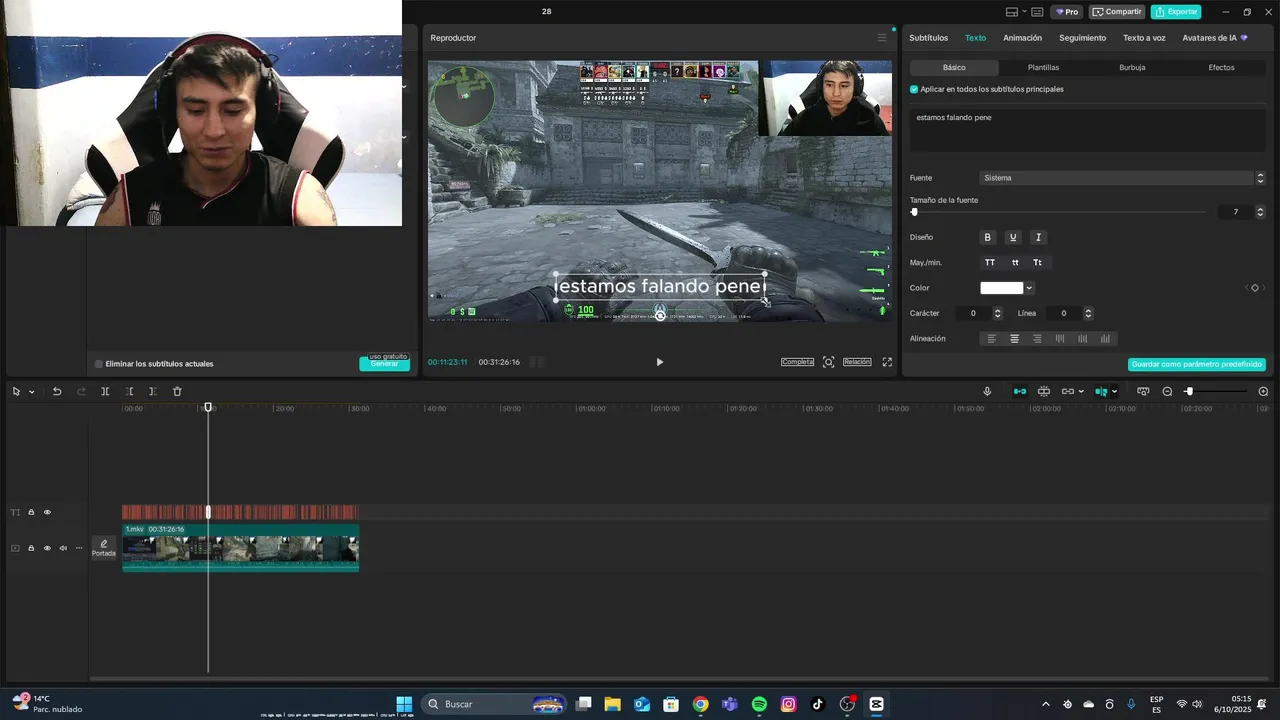Screen dimensions: 1280x720
Task: Expand the selection tool dropdown arrow
Action: pos(31,392)
